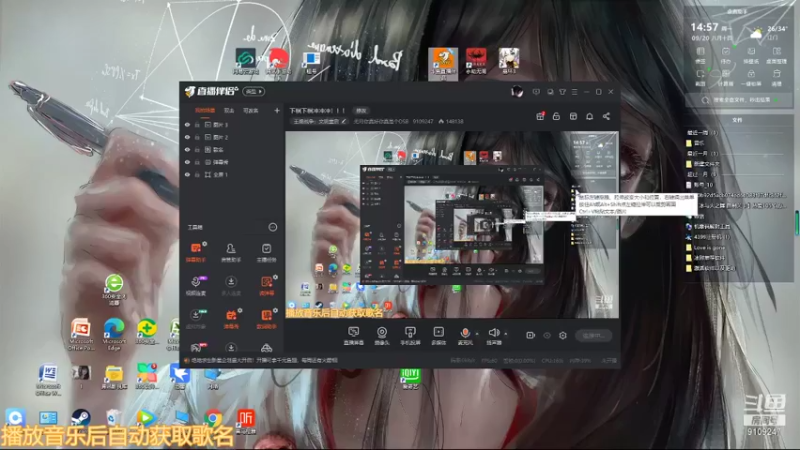Image resolution: width=800 pixels, height=450 pixels.
Task: Open 计算器 calculator in desktop widget
Action: 726,78
